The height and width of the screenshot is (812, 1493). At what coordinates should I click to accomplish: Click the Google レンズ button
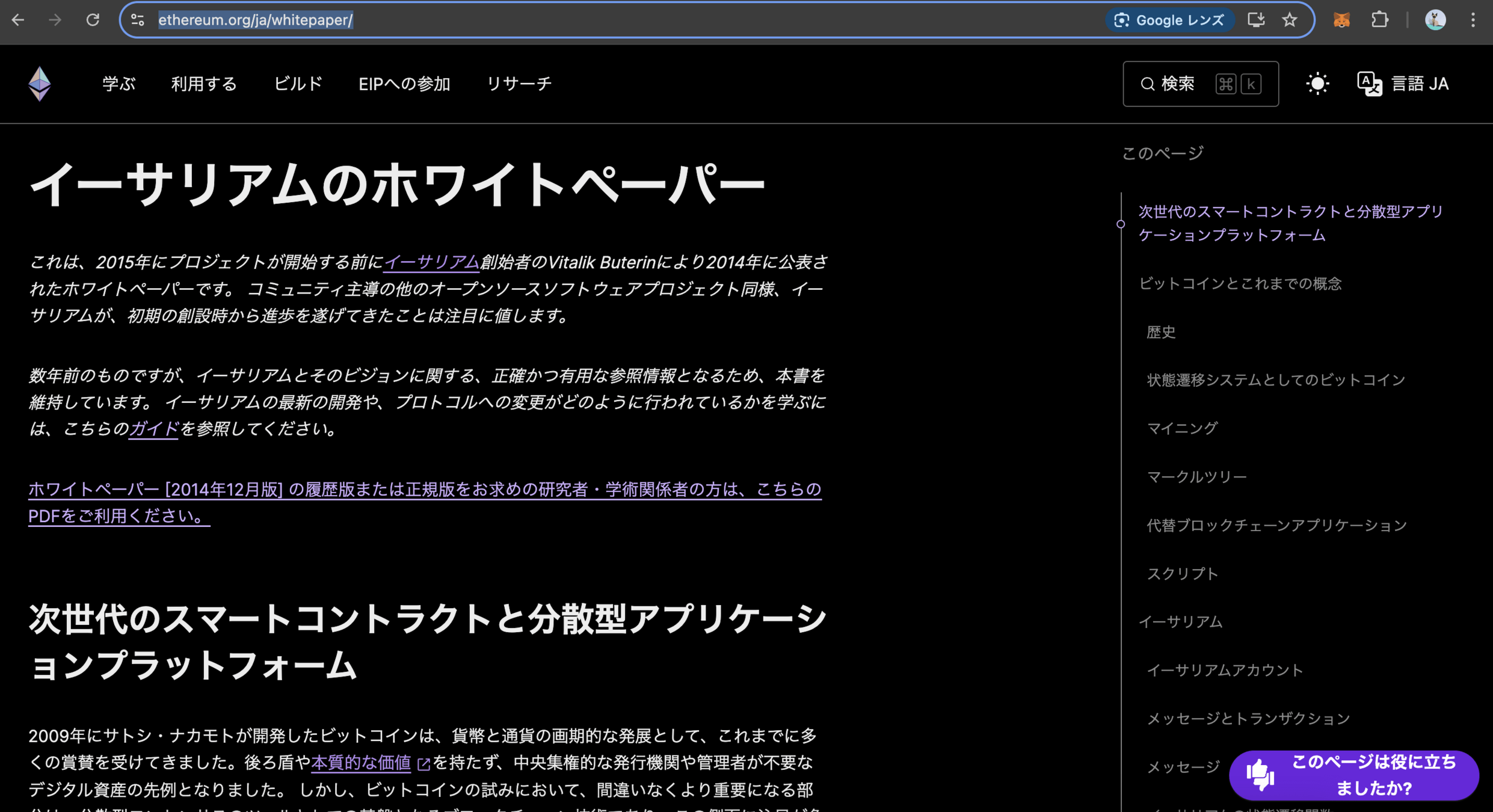(1169, 20)
